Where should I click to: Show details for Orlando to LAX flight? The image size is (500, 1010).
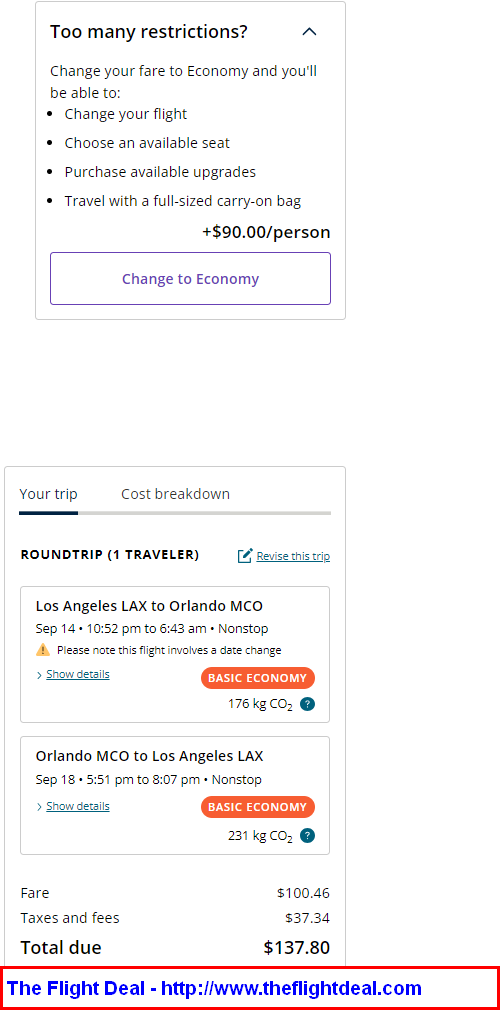78,806
